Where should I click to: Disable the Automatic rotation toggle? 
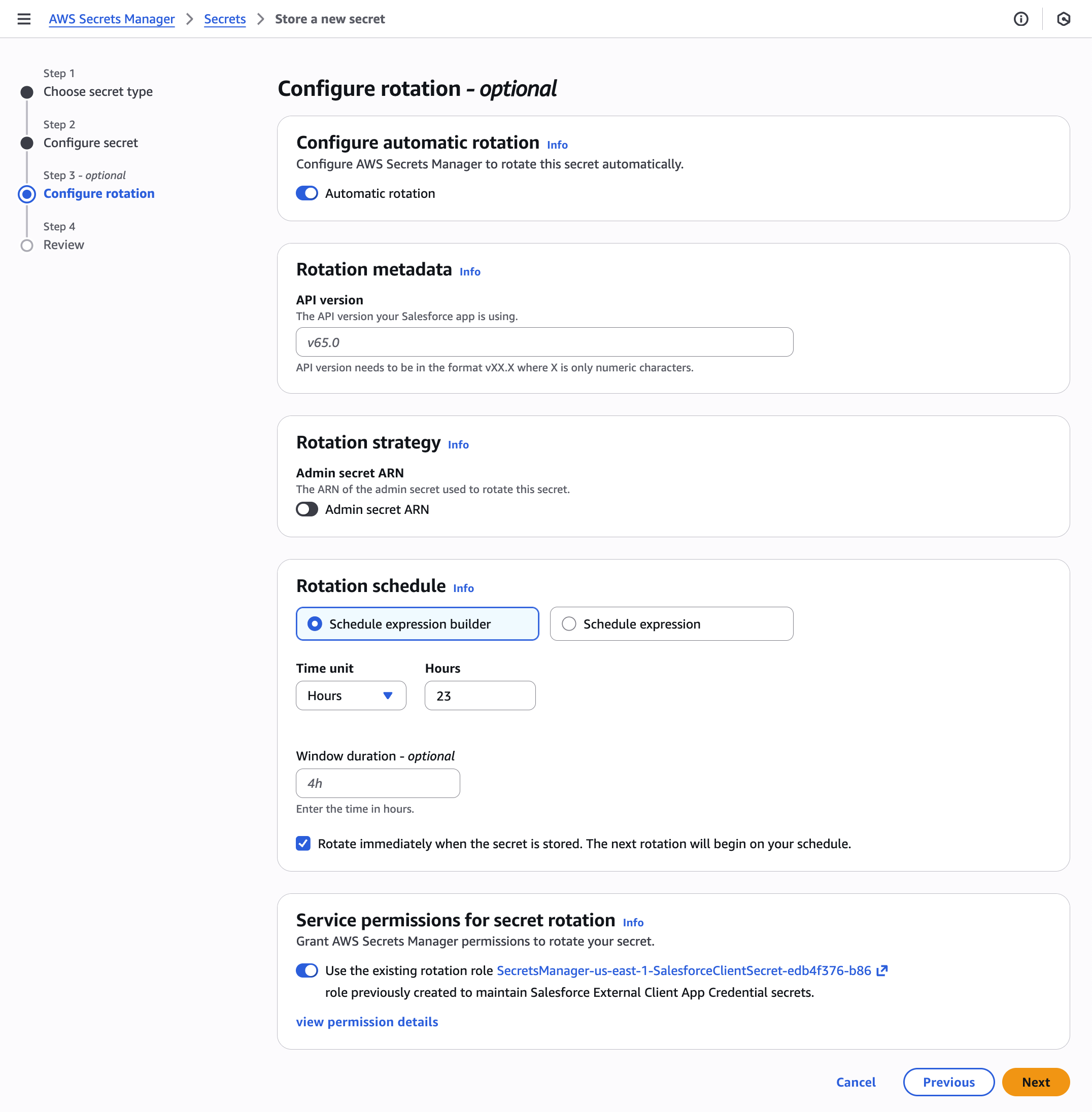[307, 193]
